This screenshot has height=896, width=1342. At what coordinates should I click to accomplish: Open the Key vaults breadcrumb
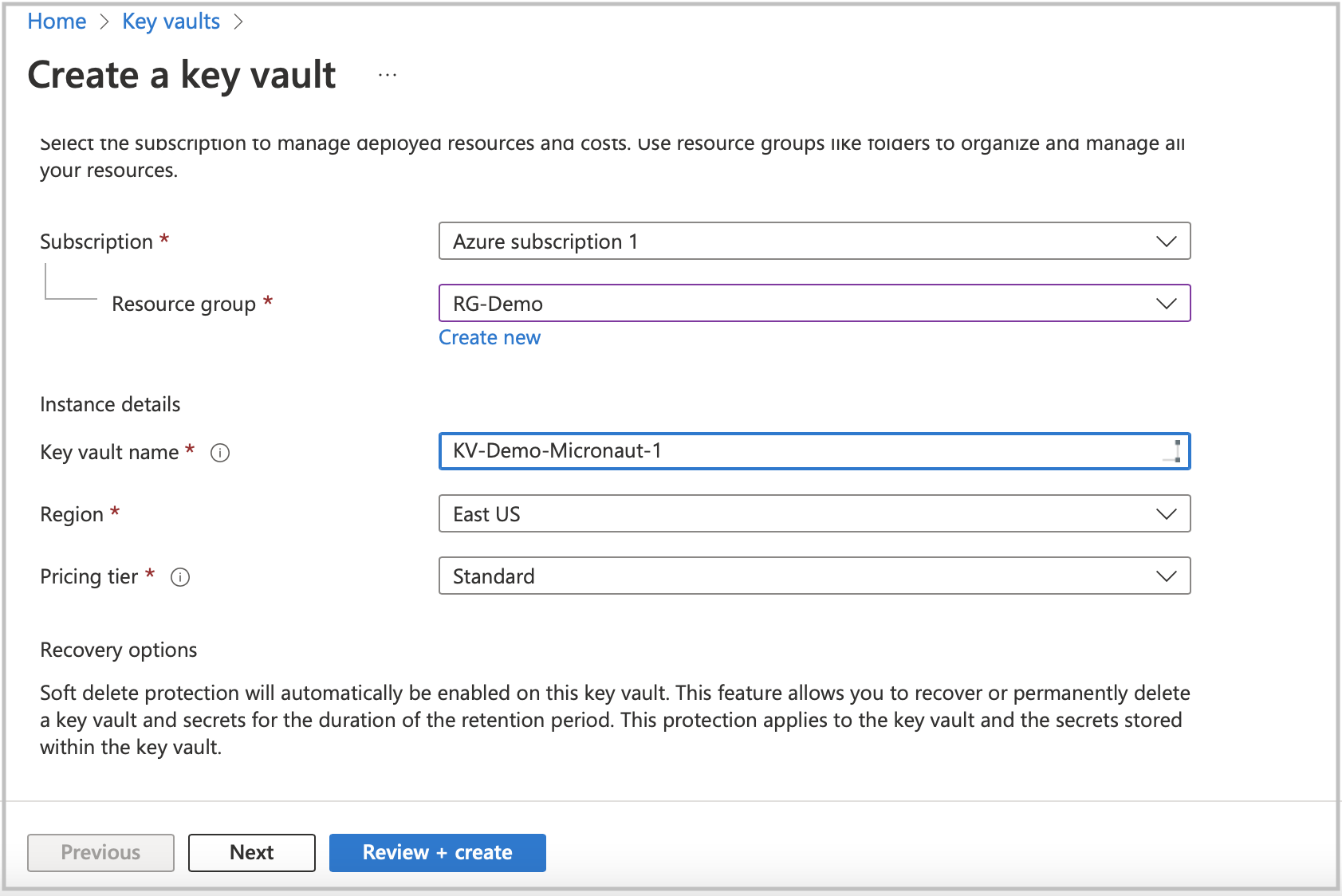click(170, 21)
